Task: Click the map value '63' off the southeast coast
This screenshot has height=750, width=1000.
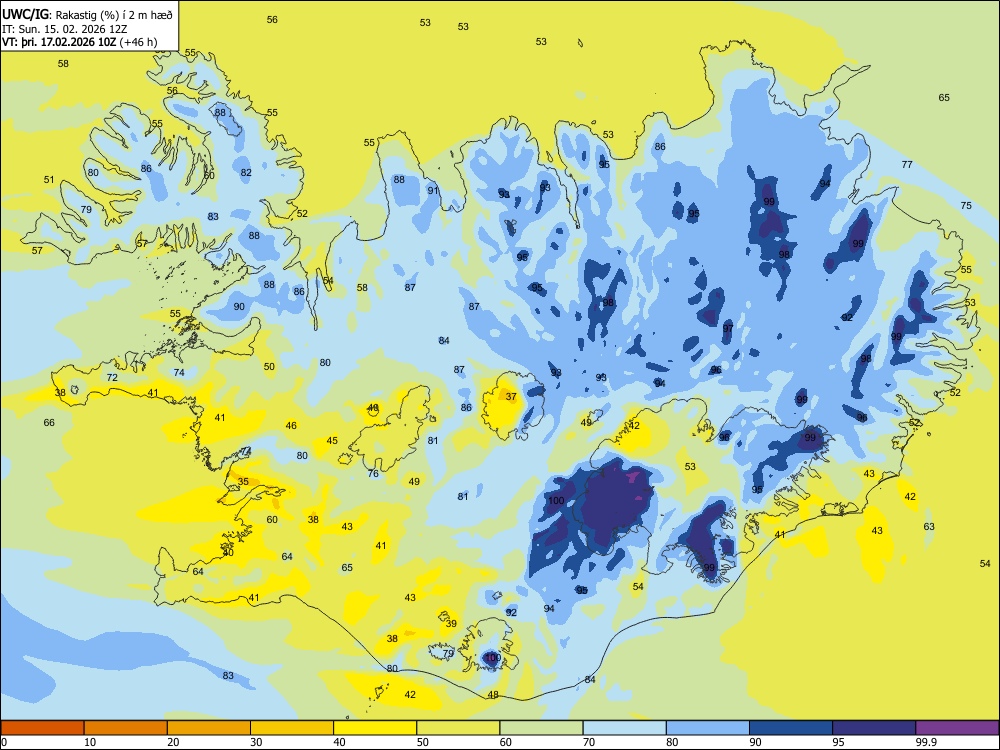Action: point(929,526)
